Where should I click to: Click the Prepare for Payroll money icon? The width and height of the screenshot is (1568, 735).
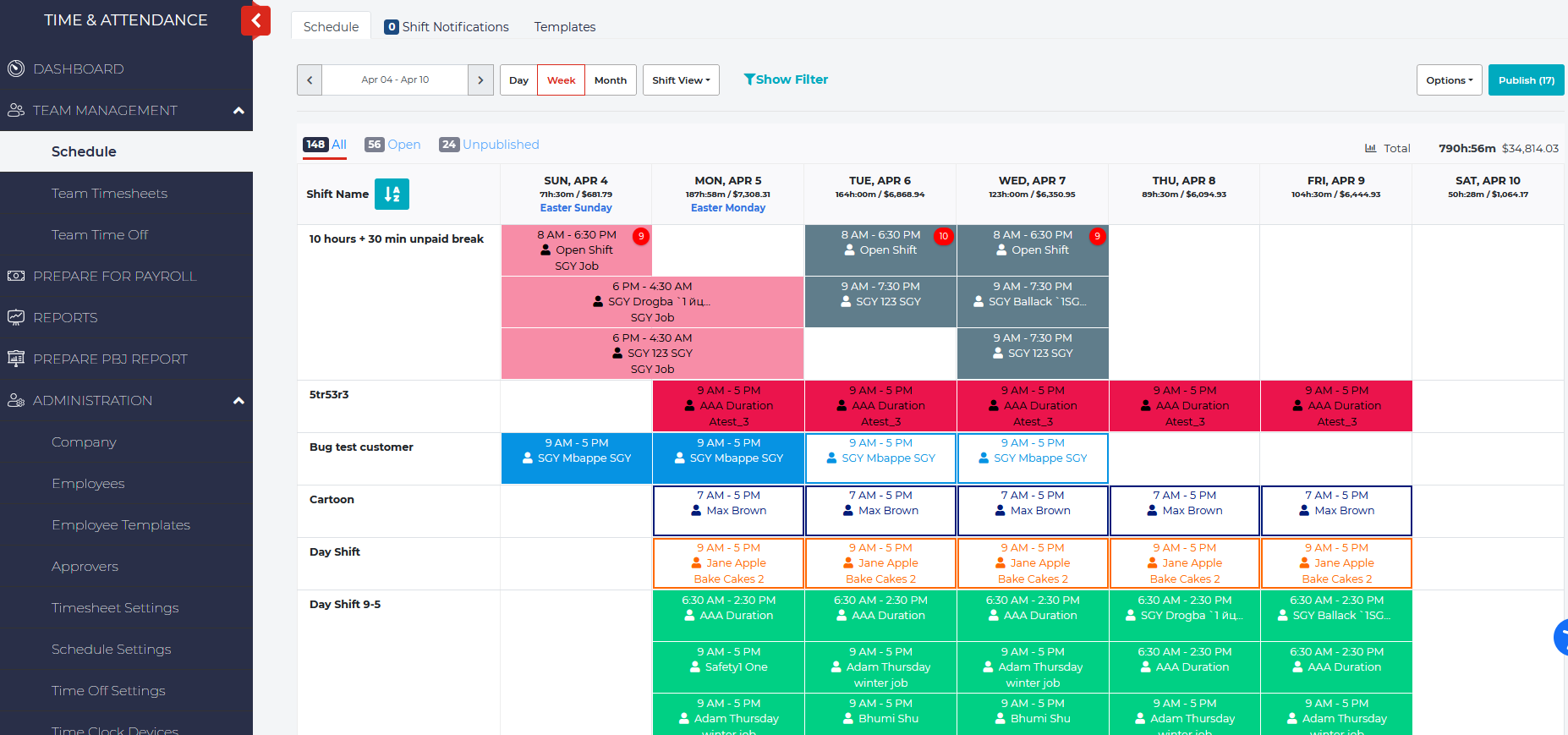point(16,276)
